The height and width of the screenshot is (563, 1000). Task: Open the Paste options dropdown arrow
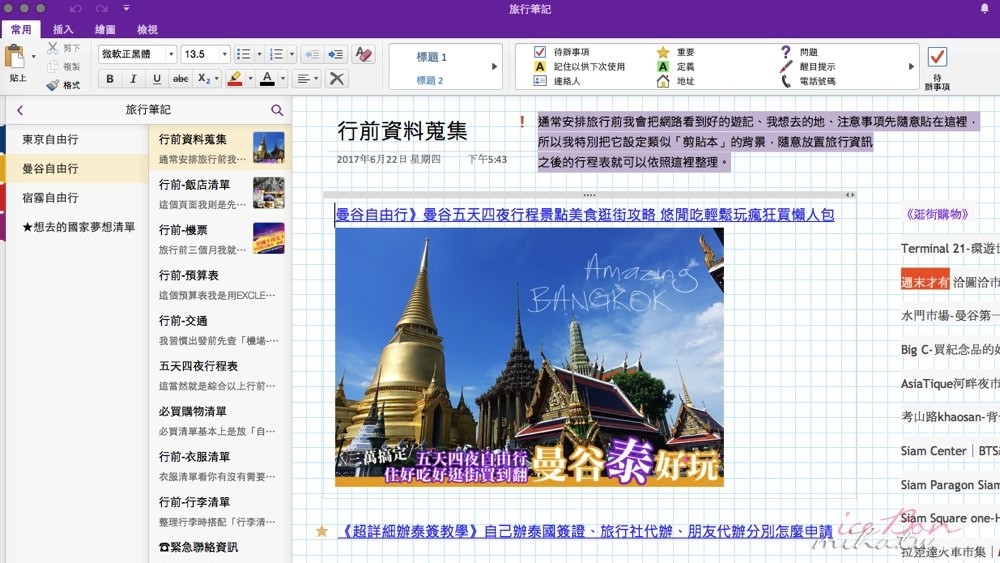(x=34, y=57)
